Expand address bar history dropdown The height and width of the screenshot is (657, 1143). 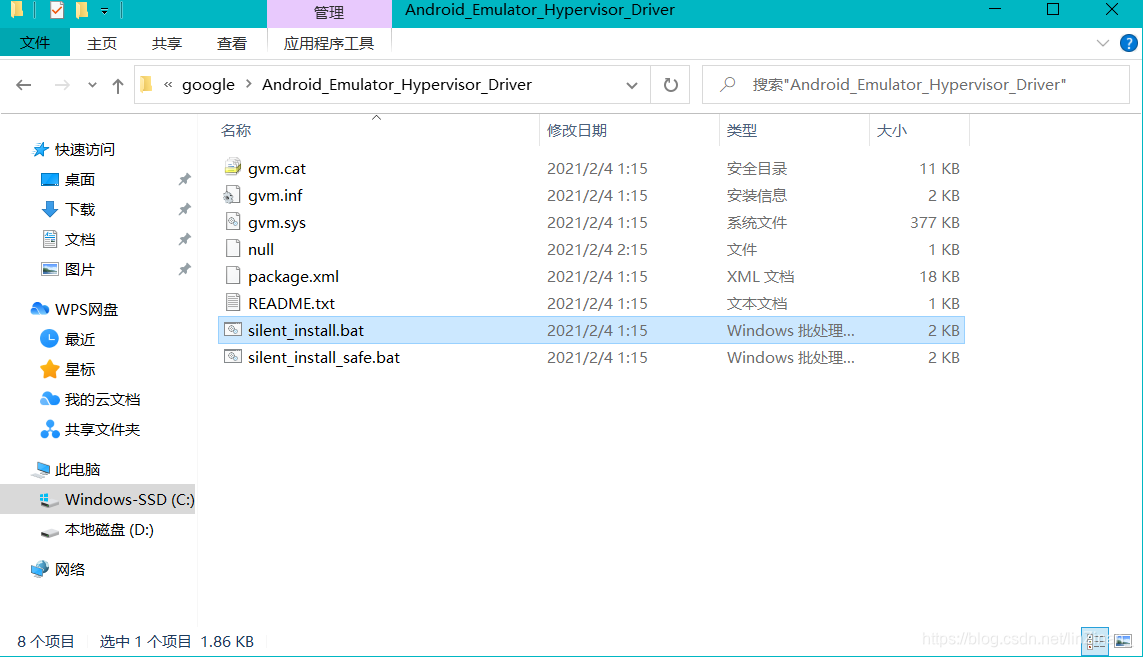point(632,85)
